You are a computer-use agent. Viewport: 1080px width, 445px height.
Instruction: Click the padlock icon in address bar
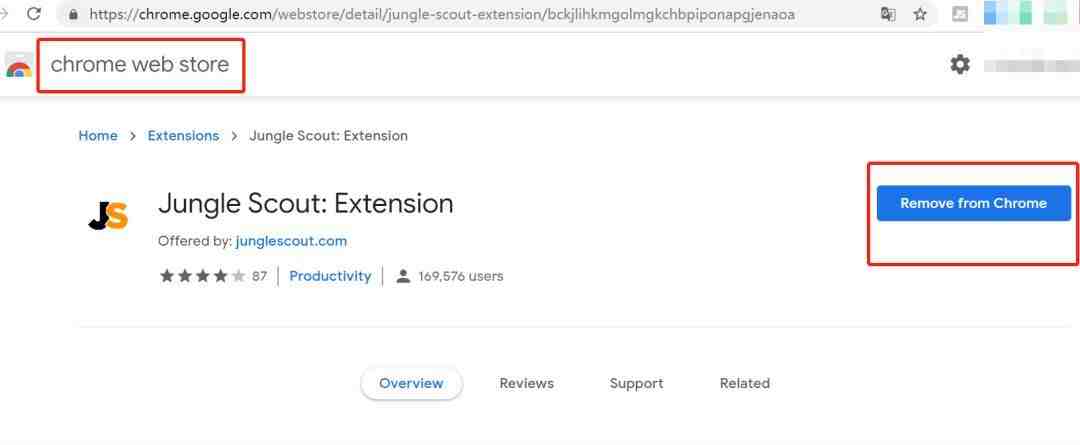click(x=74, y=14)
